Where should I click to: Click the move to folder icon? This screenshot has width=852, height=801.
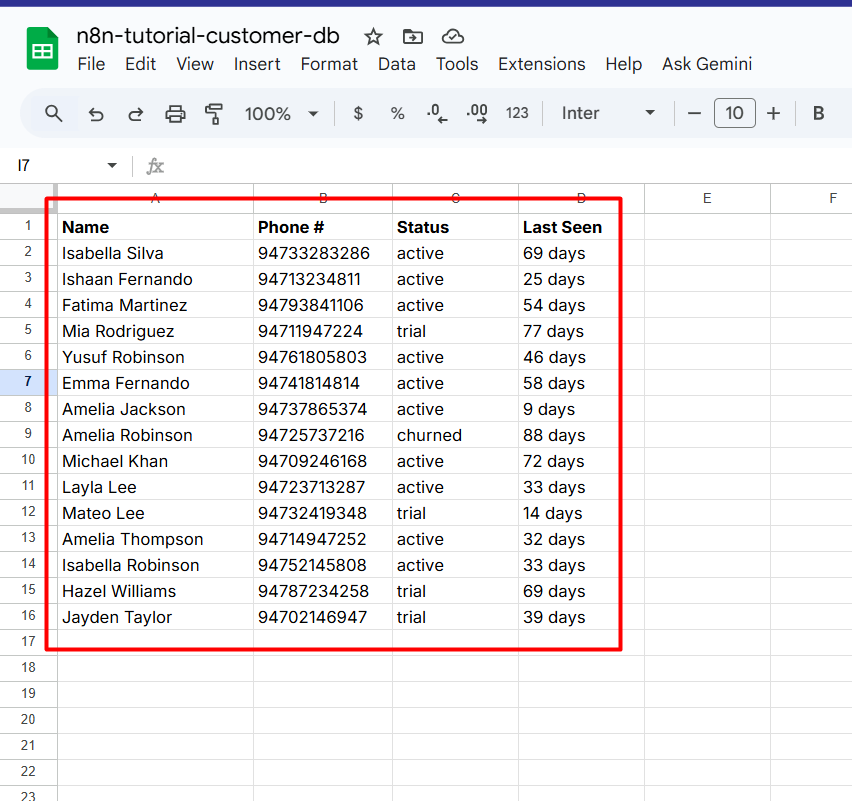pos(413,37)
